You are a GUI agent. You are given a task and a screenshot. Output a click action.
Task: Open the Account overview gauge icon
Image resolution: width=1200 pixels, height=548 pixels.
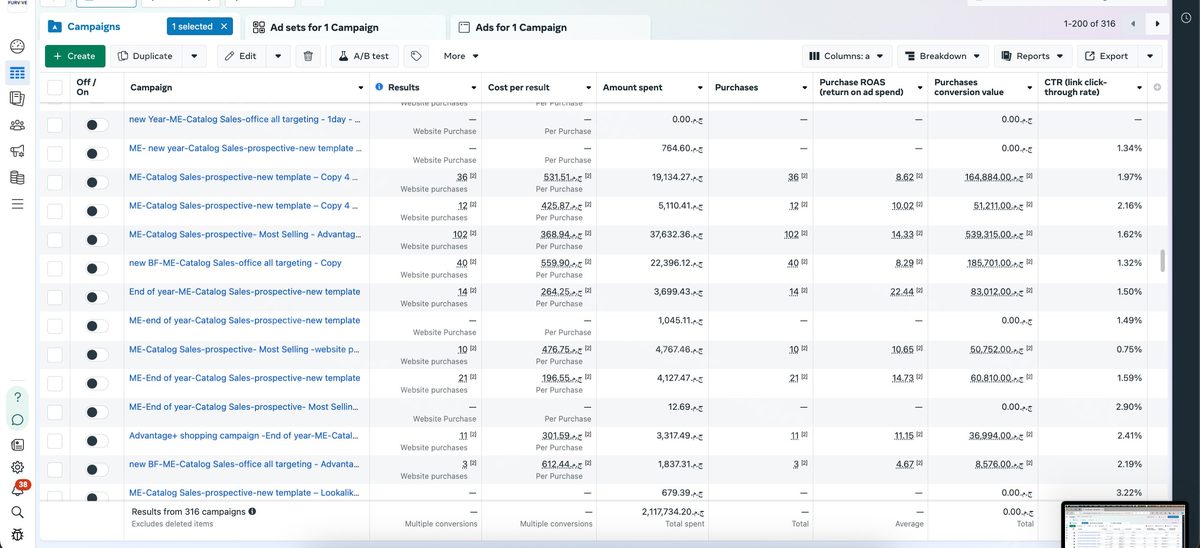click(17, 46)
